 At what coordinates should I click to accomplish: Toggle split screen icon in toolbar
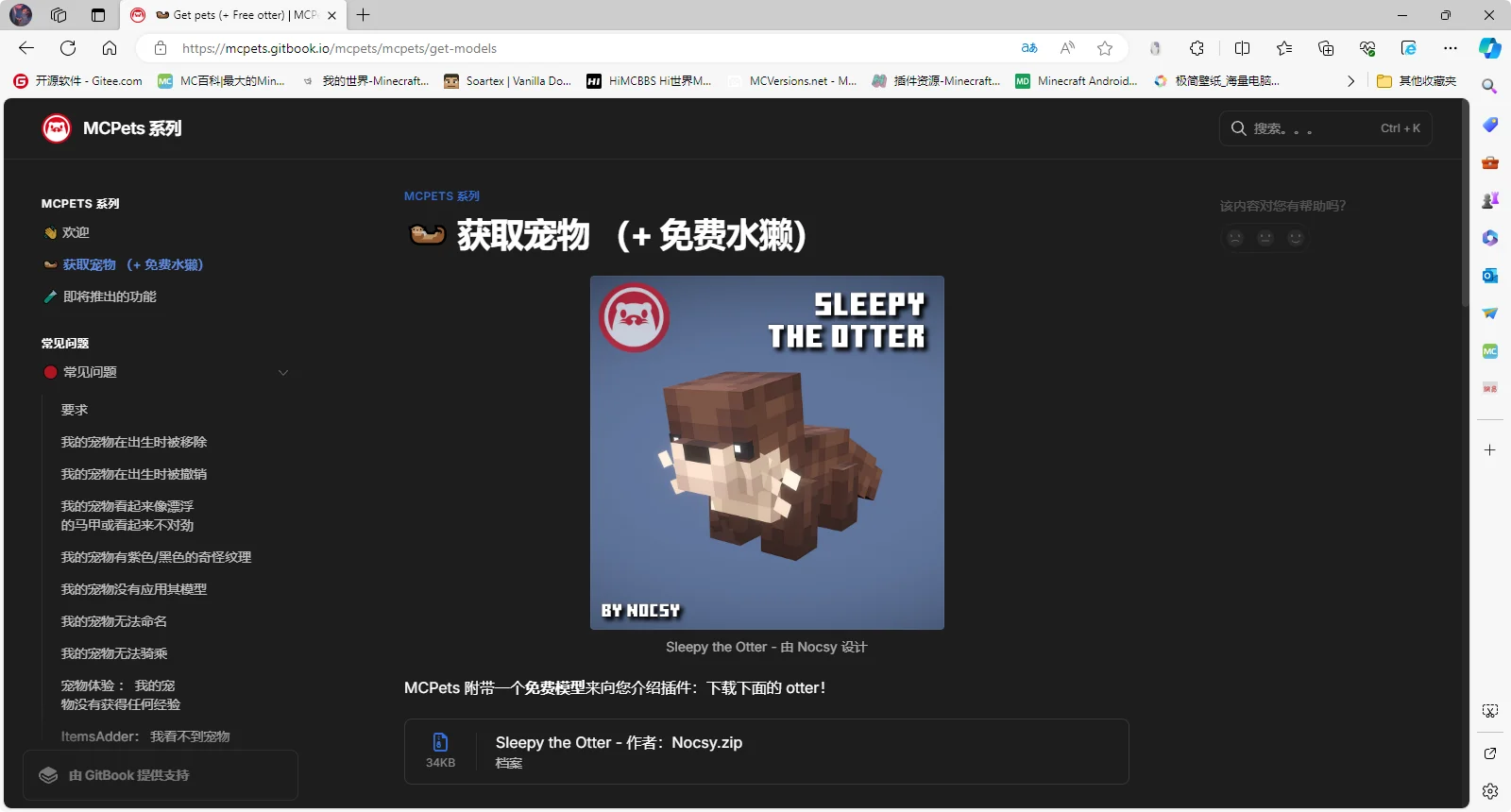(x=1242, y=48)
